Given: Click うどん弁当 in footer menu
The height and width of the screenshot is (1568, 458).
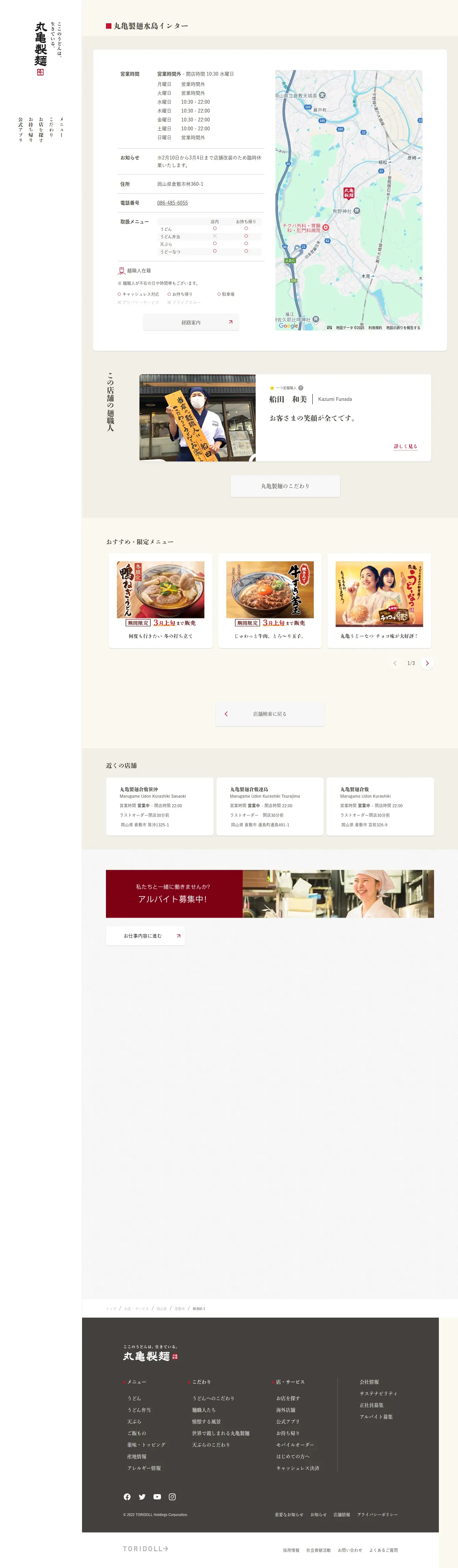Looking at the screenshot, I should (x=139, y=1410).
